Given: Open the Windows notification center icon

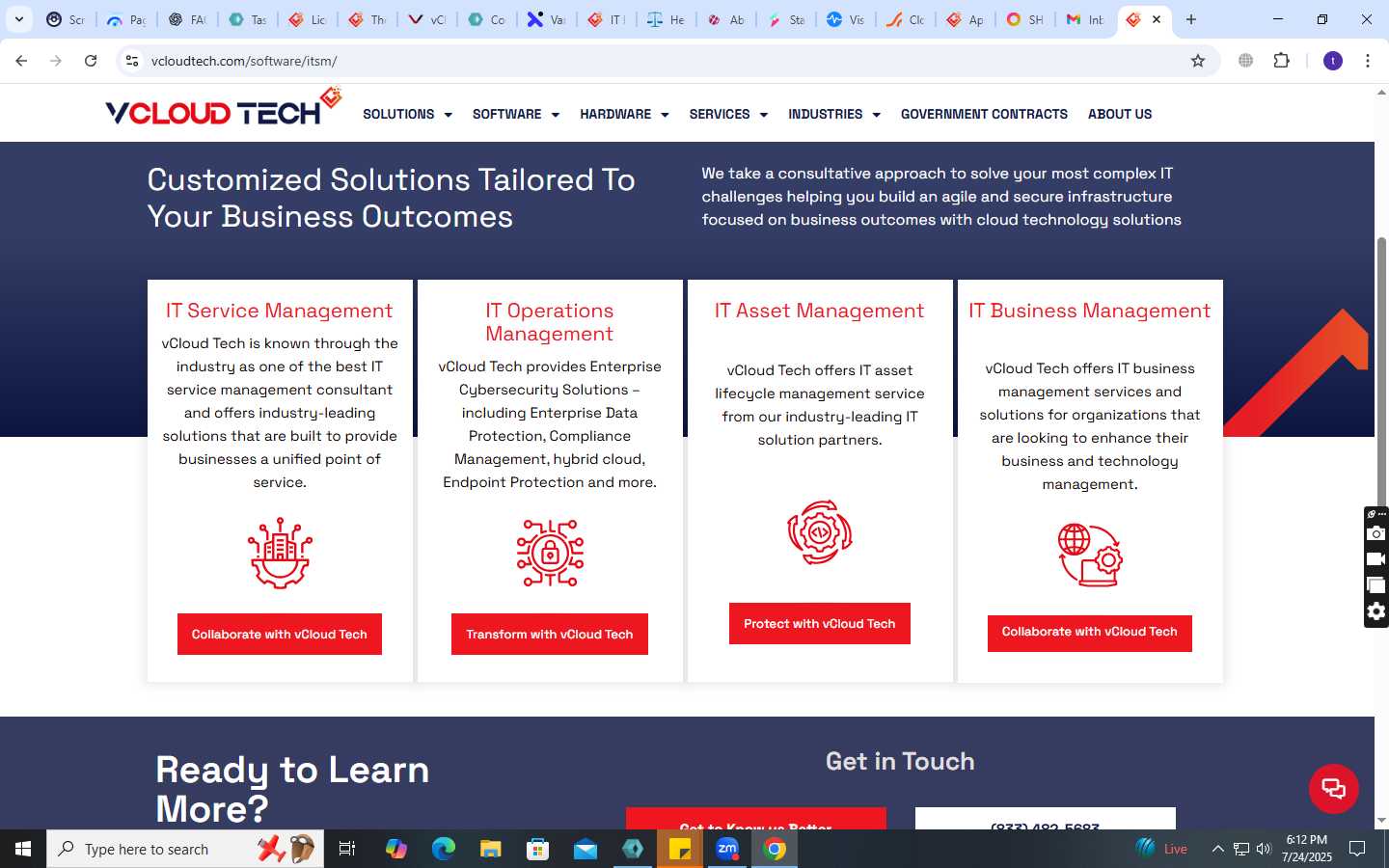Looking at the screenshot, I should click(x=1357, y=849).
